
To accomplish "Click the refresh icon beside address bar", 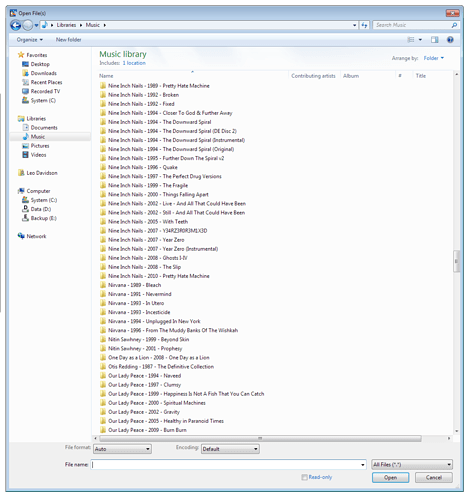I will tap(364, 25).
